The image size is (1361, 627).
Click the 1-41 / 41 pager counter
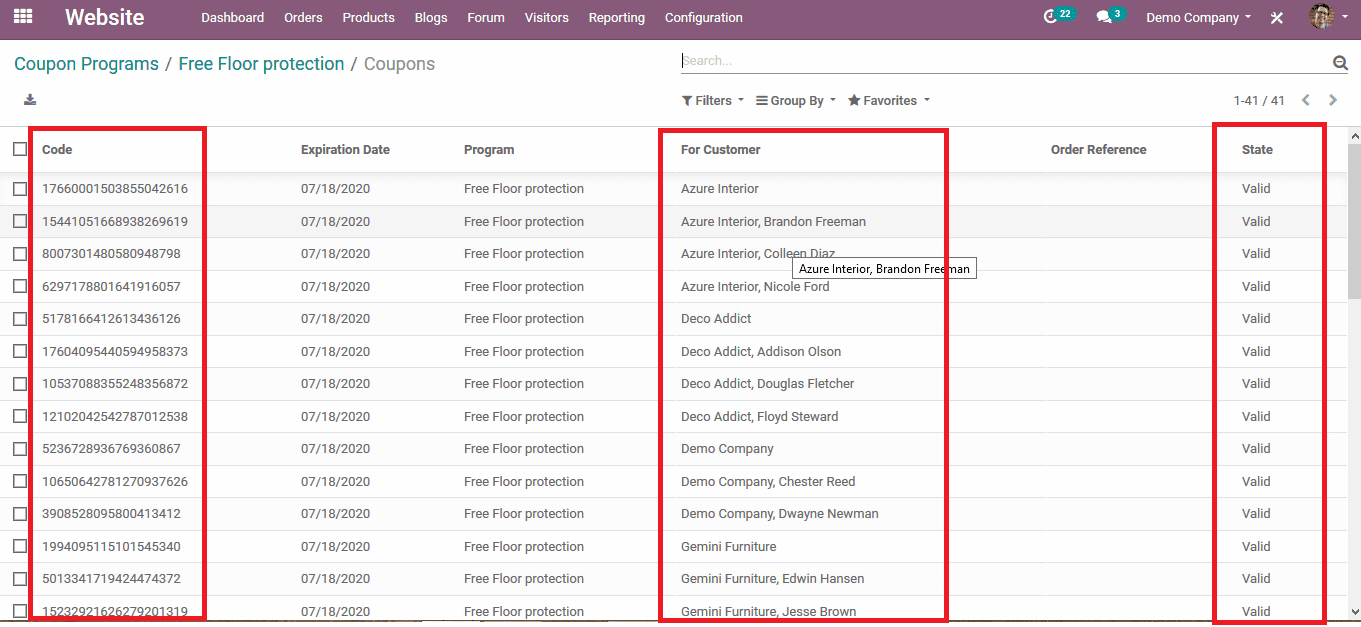tap(1259, 100)
